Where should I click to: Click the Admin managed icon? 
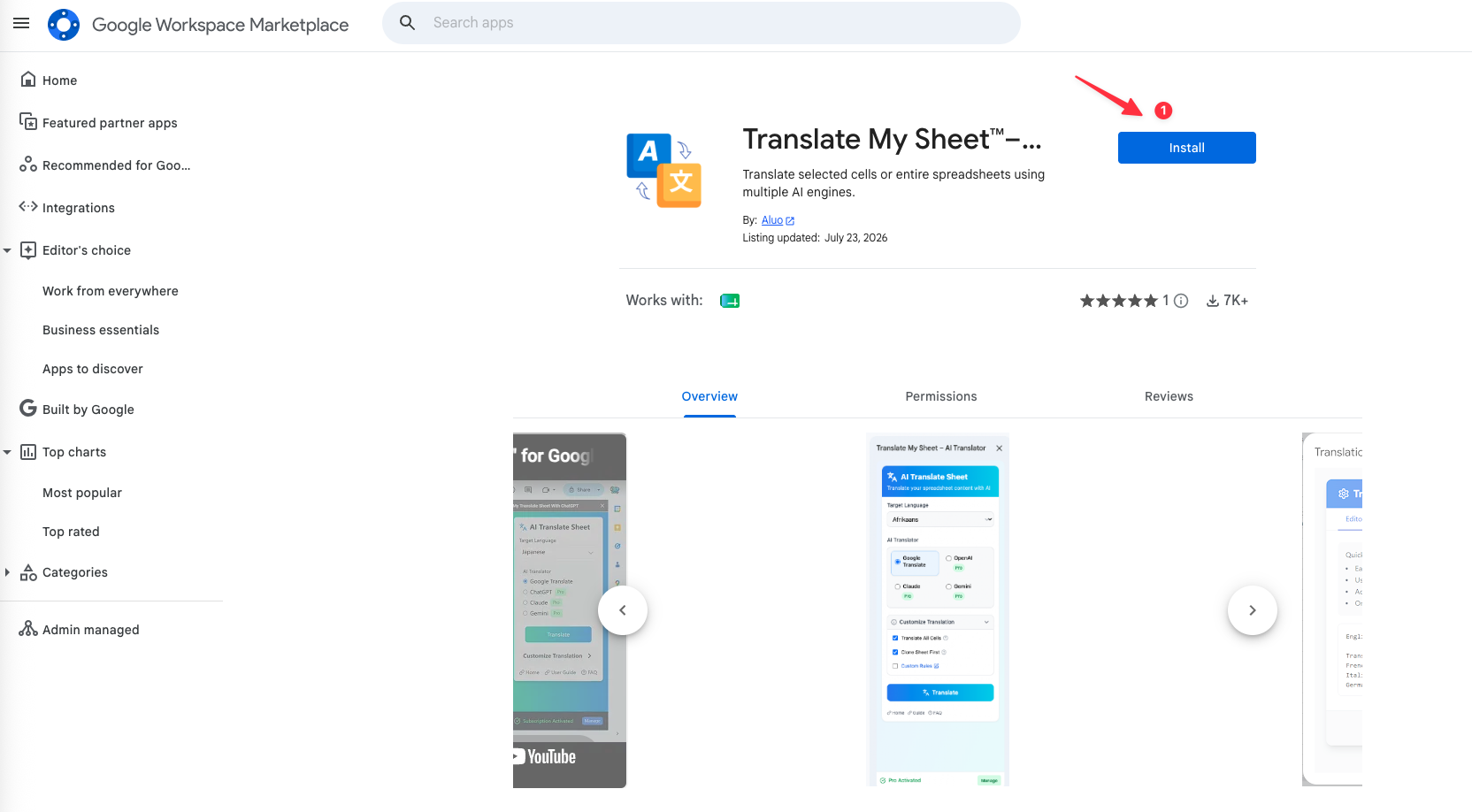tap(28, 629)
